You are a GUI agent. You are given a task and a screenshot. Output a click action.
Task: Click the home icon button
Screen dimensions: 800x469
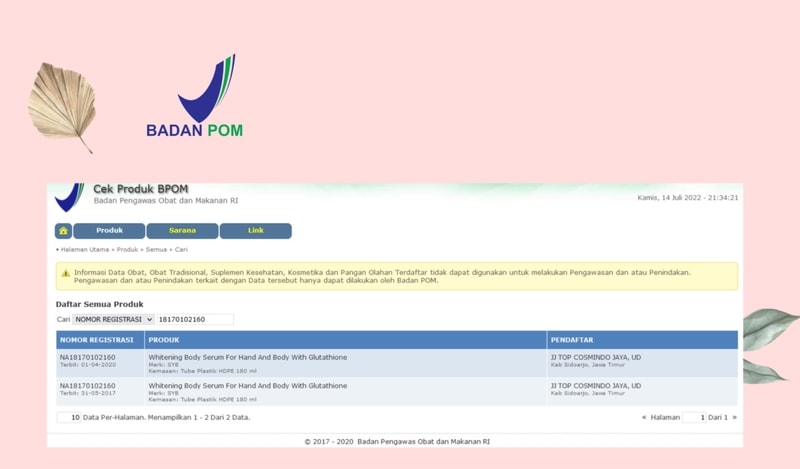(63, 231)
